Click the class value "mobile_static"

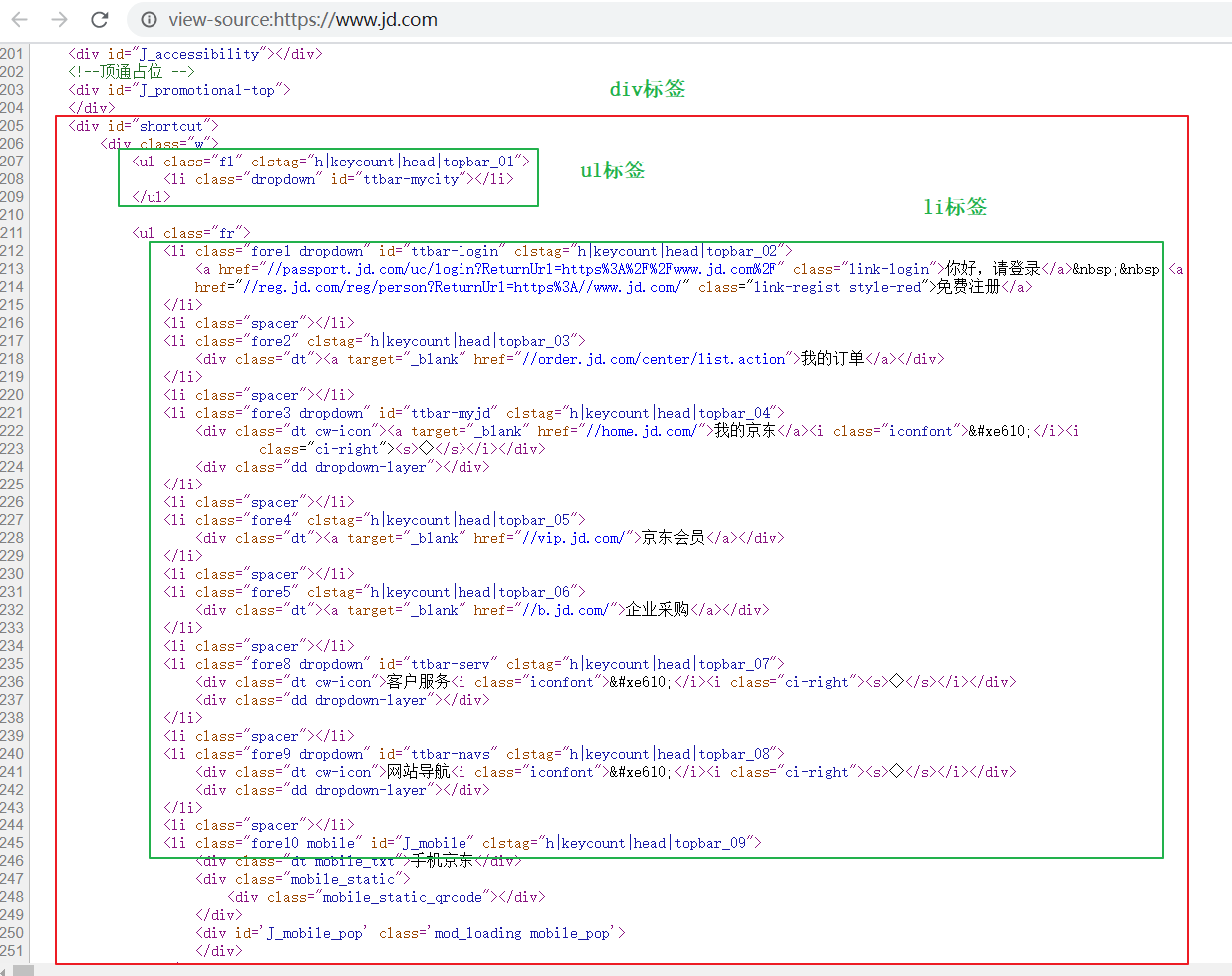point(343,879)
